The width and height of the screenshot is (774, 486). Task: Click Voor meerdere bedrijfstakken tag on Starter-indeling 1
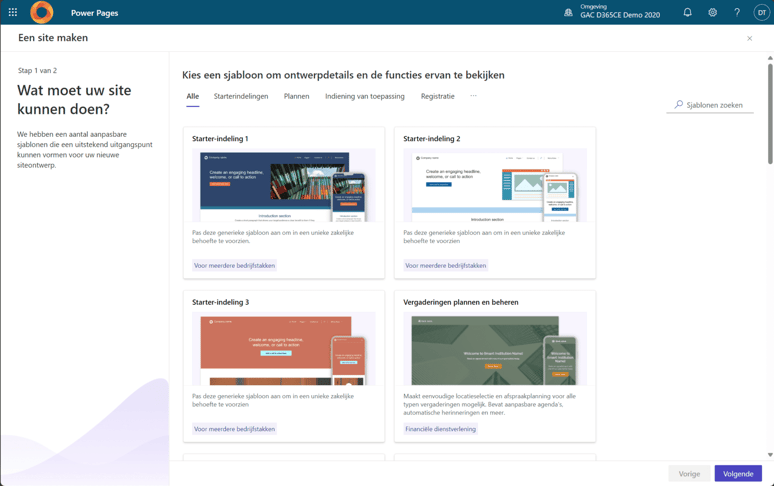point(234,265)
